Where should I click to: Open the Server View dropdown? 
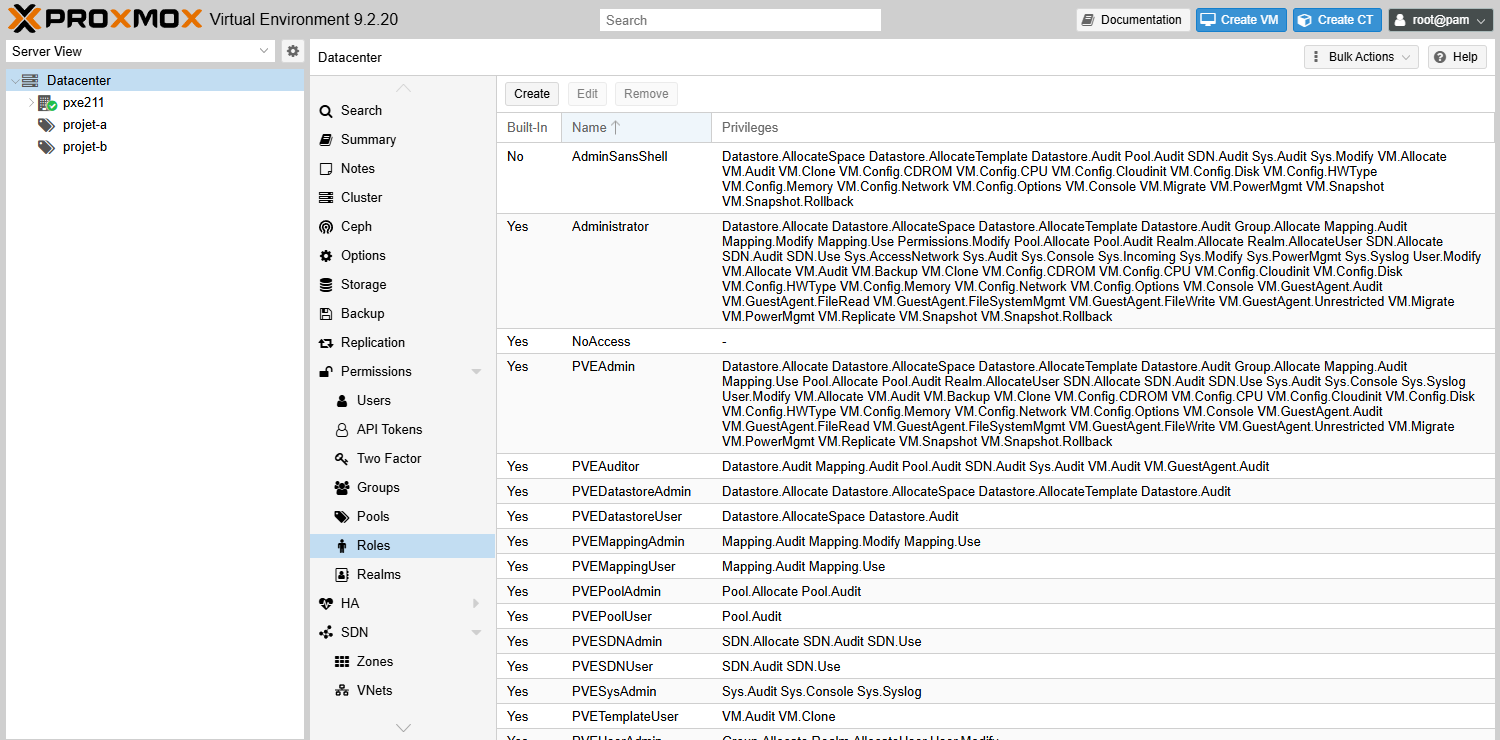pos(140,51)
